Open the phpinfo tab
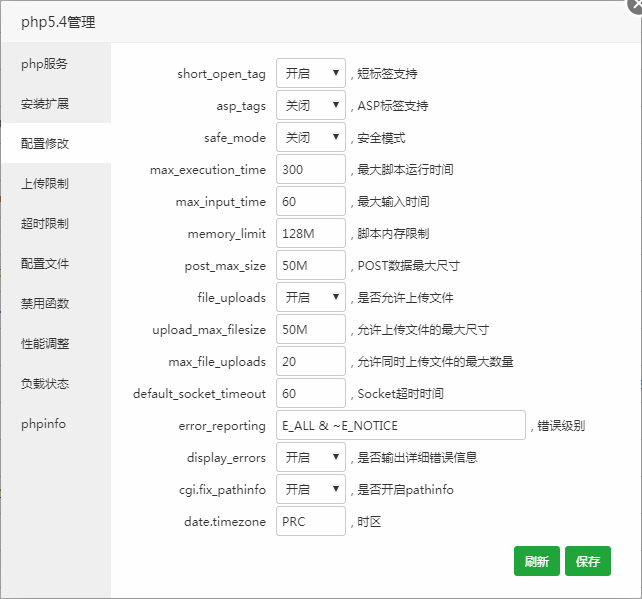Viewport: 642px width, 599px height. (x=43, y=424)
